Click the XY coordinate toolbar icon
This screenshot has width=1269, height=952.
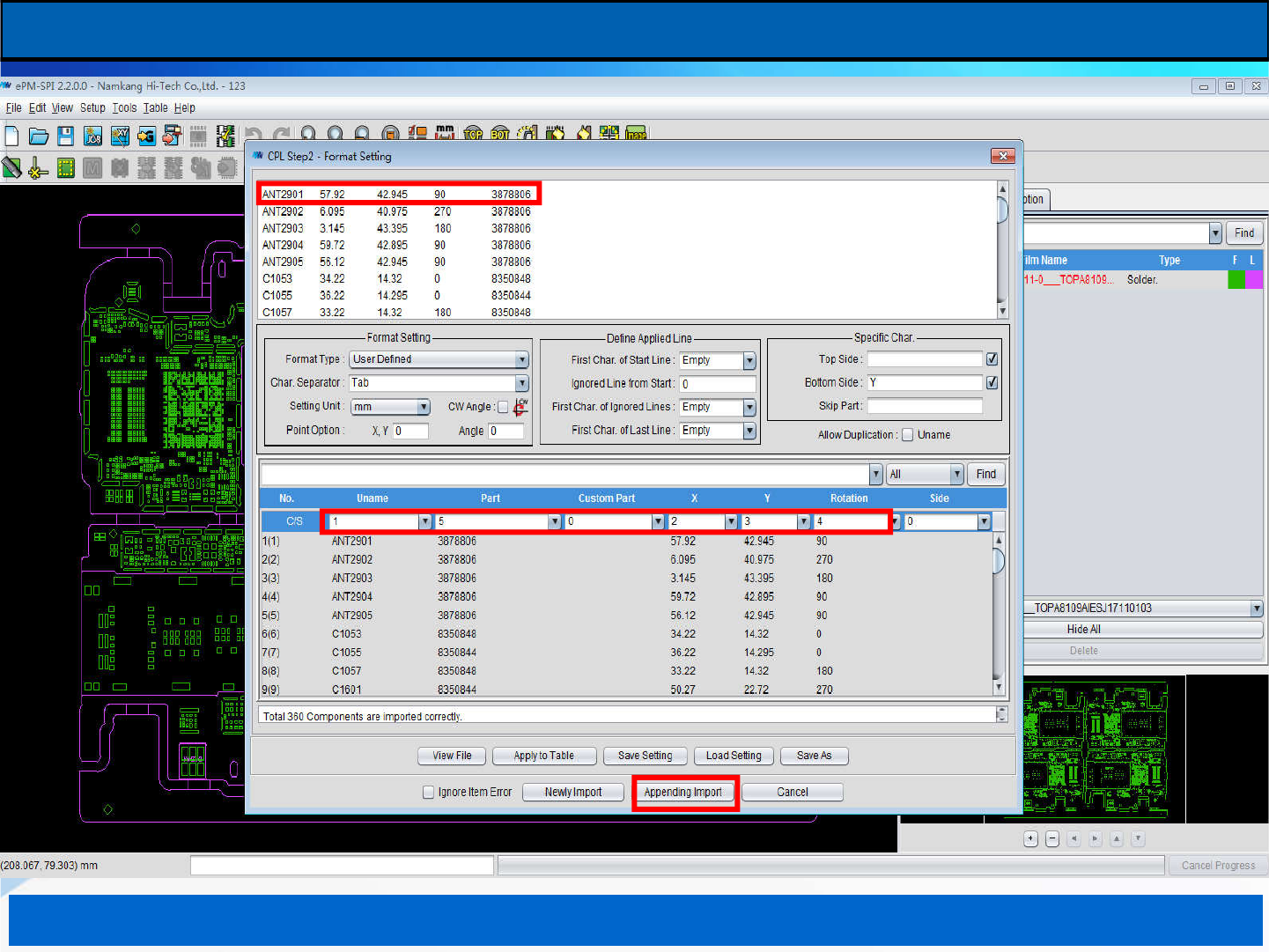120,136
